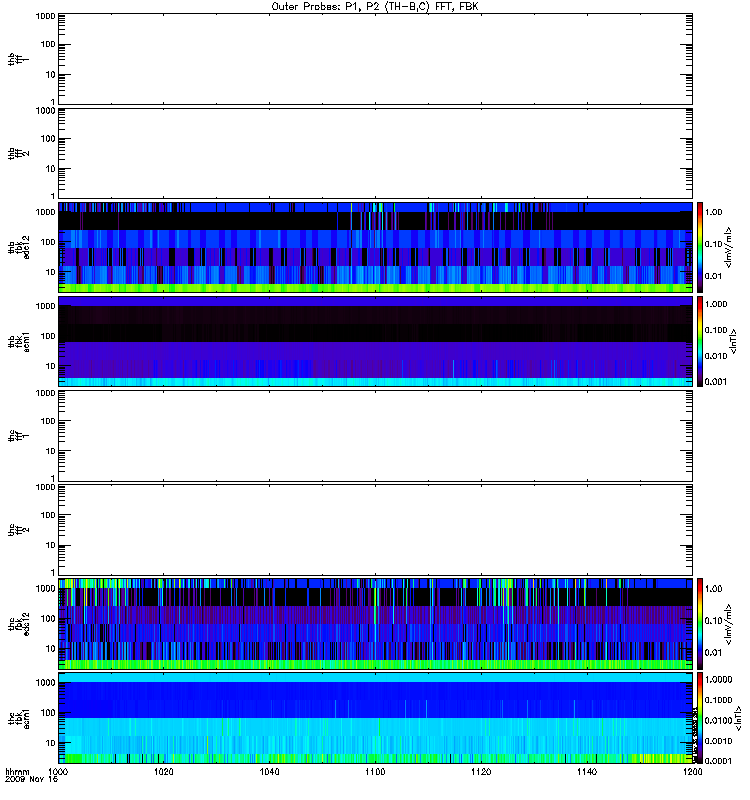750x800 pixels.
Task: Click the <|nT|> unit beside thb scm1 colorbar
Action: [733, 341]
